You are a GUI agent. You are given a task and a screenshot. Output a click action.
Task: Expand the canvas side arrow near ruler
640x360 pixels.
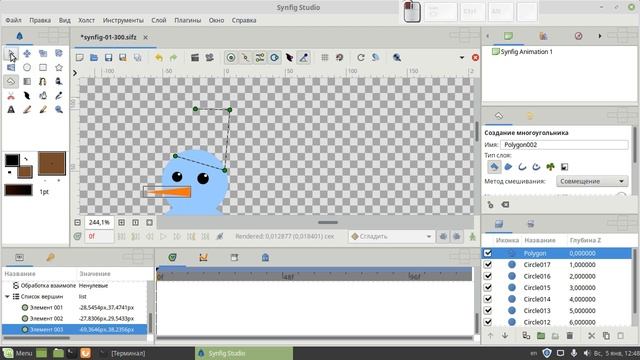coord(75,73)
